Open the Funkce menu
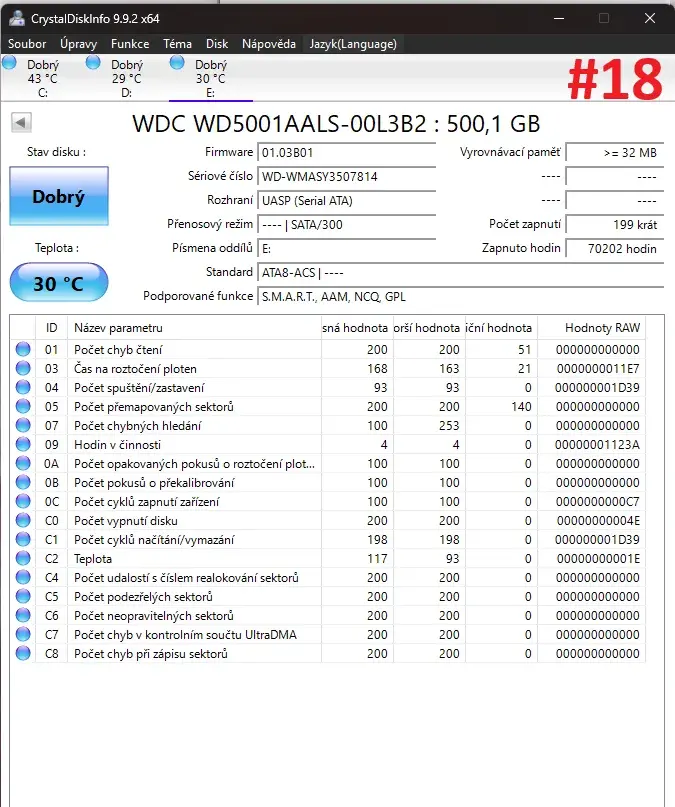Image resolution: width=675 pixels, height=807 pixels. (130, 44)
